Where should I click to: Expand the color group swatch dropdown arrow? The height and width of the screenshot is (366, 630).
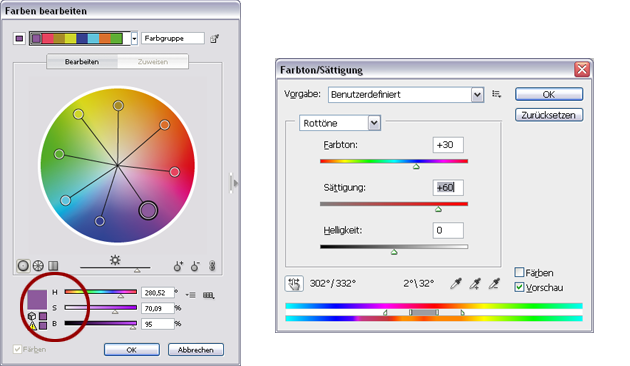point(134,39)
